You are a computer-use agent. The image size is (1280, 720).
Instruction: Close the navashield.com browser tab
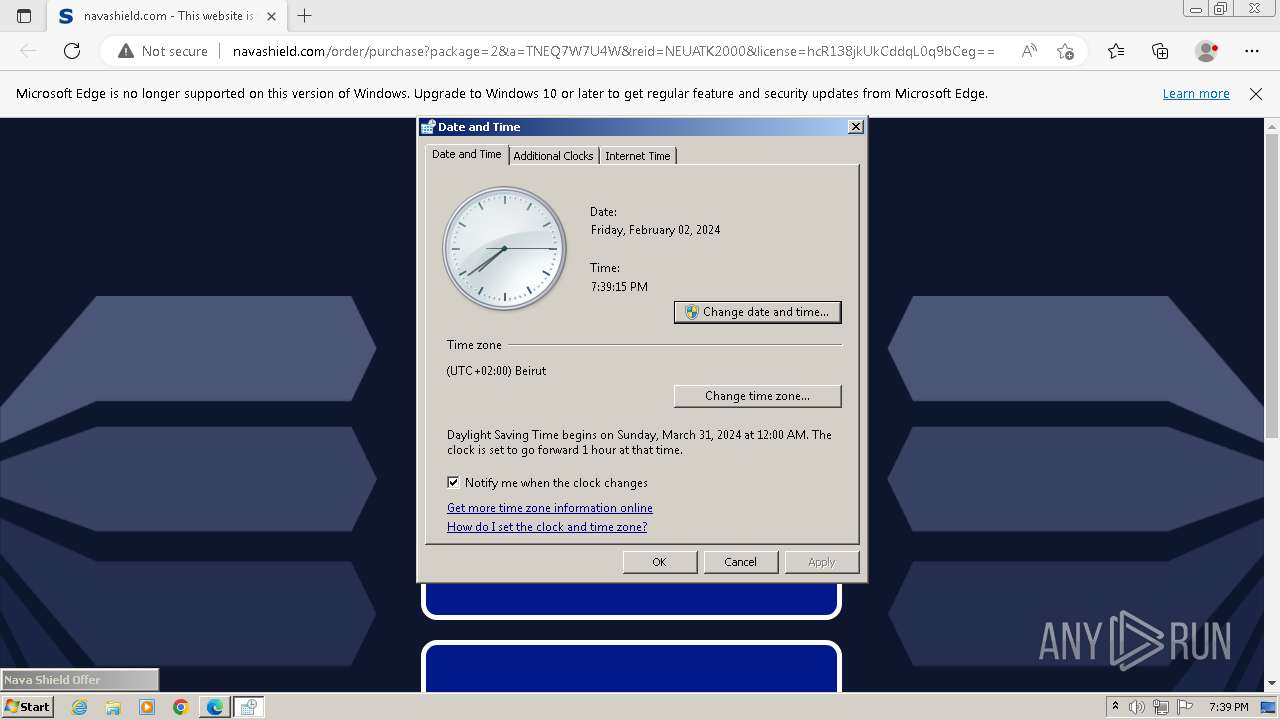(x=271, y=16)
